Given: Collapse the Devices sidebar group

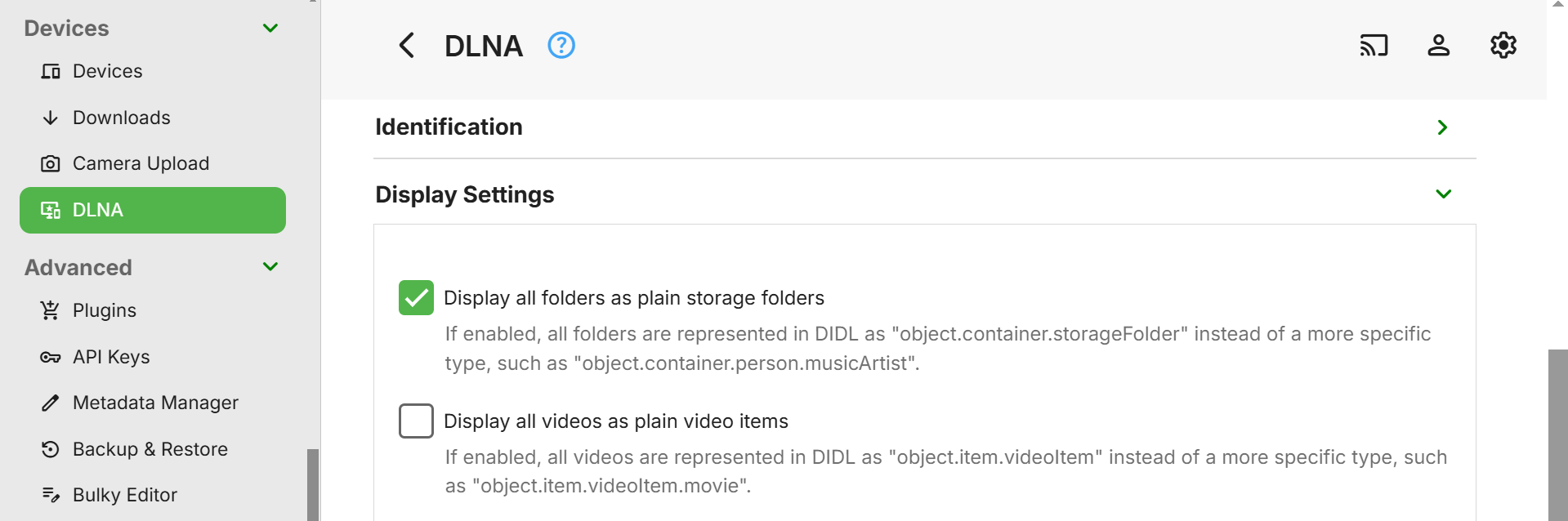Looking at the screenshot, I should pos(270,29).
